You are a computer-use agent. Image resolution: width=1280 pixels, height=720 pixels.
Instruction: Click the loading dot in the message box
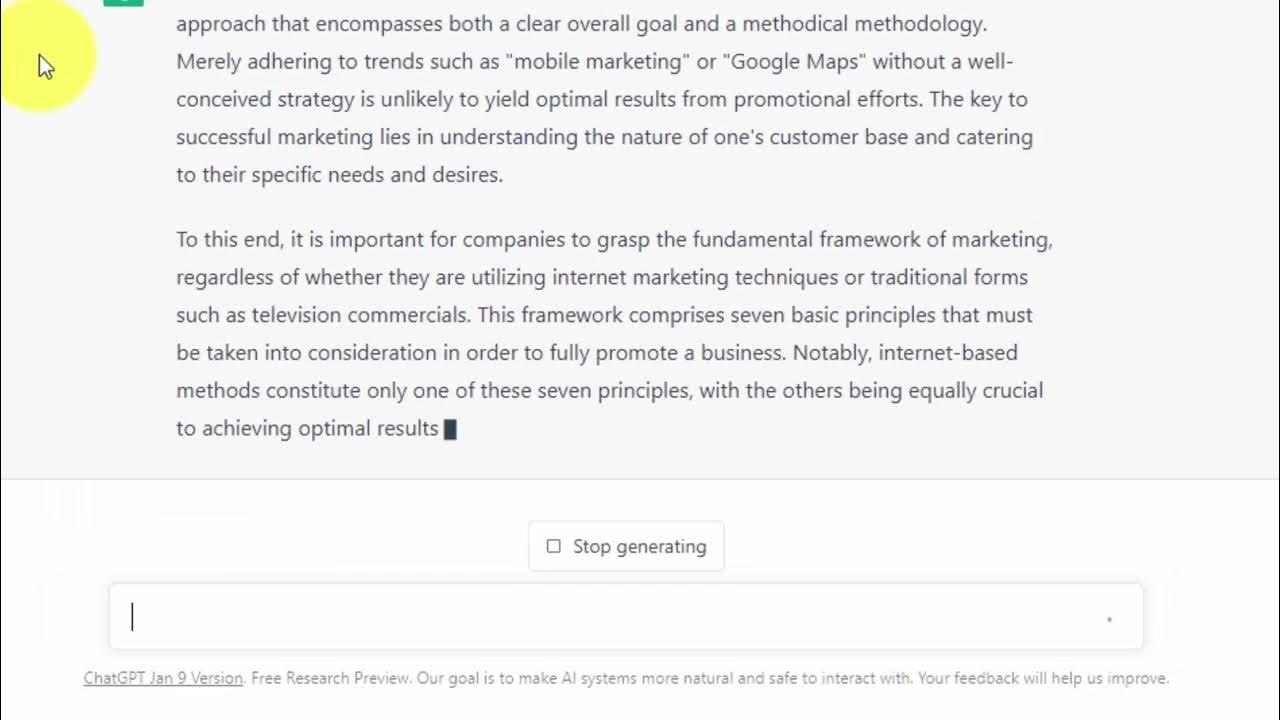point(1109,620)
